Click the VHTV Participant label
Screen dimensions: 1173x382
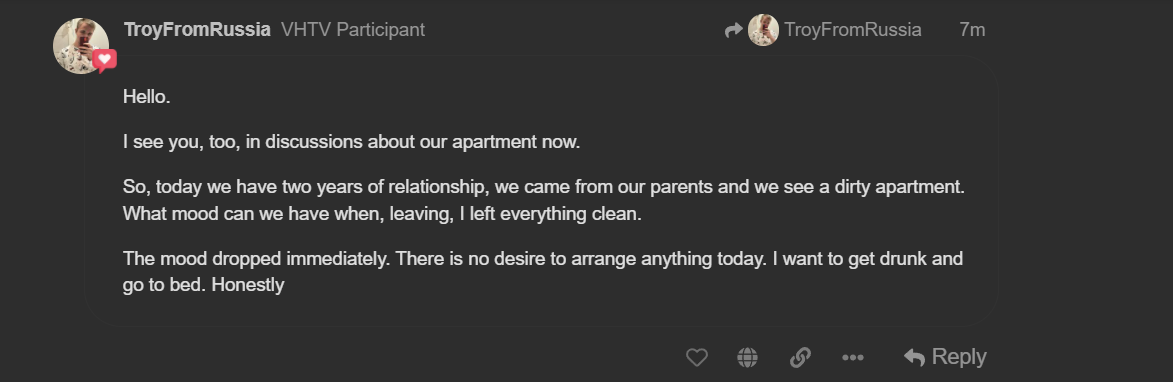353,30
